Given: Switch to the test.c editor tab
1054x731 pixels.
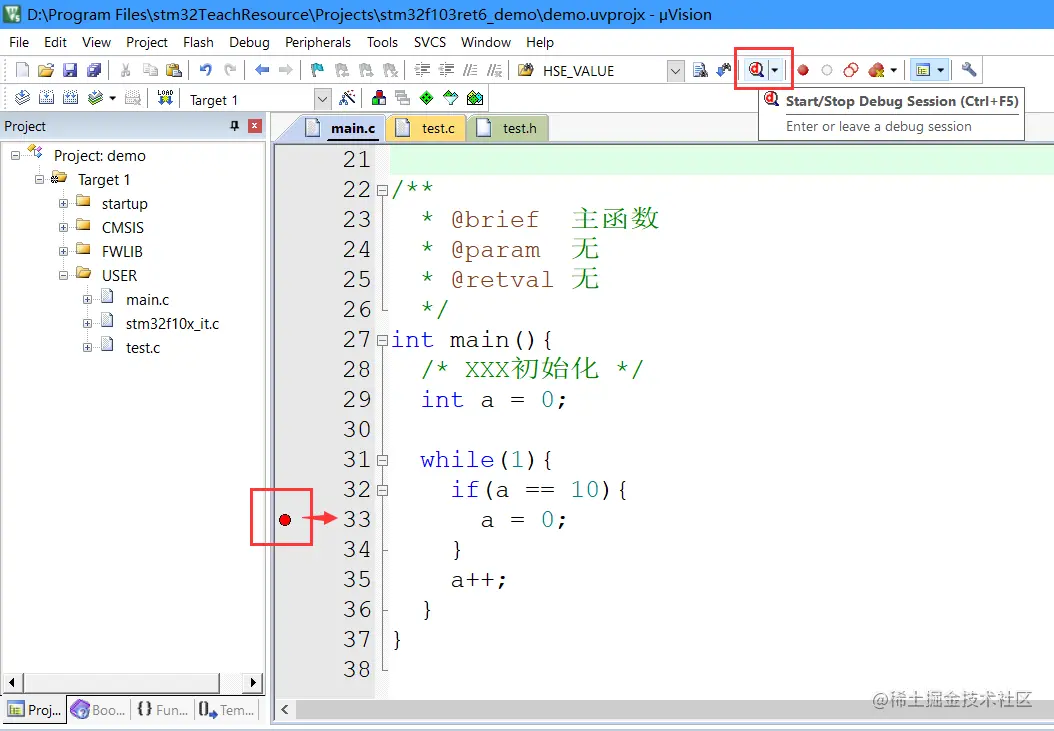Looking at the screenshot, I should click(x=427, y=128).
